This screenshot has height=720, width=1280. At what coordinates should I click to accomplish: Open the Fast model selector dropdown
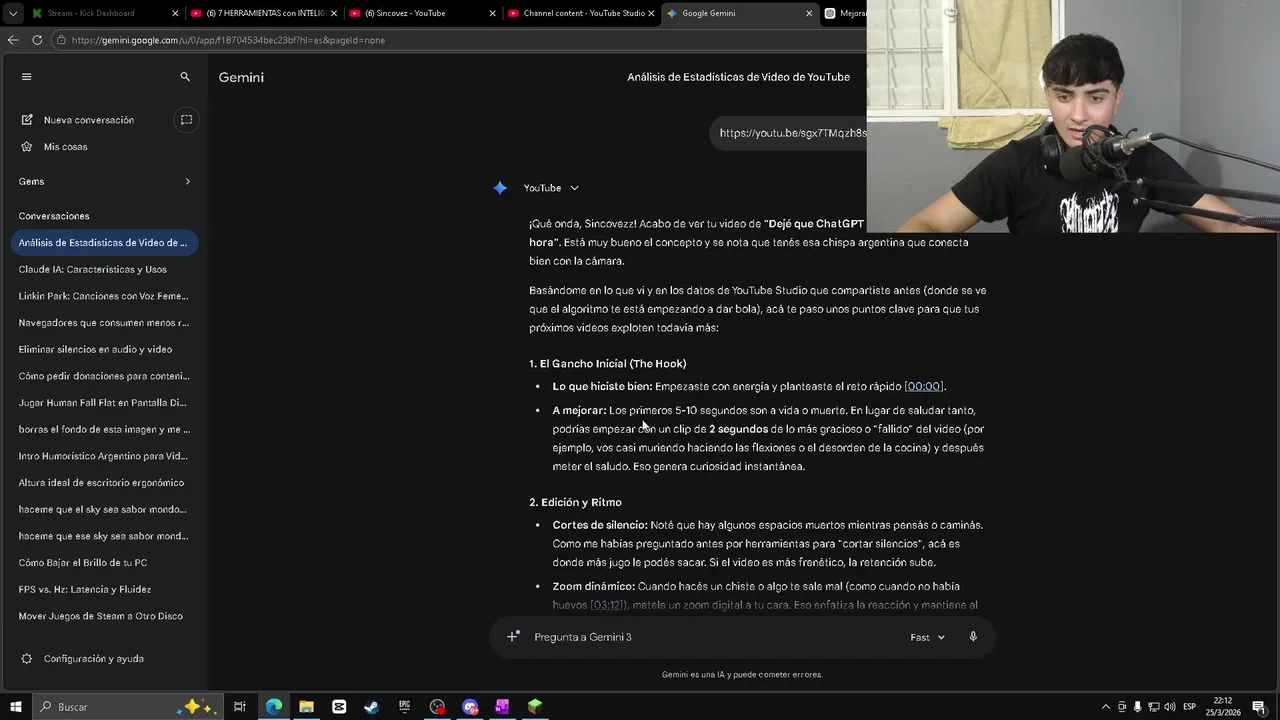[x=927, y=637]
